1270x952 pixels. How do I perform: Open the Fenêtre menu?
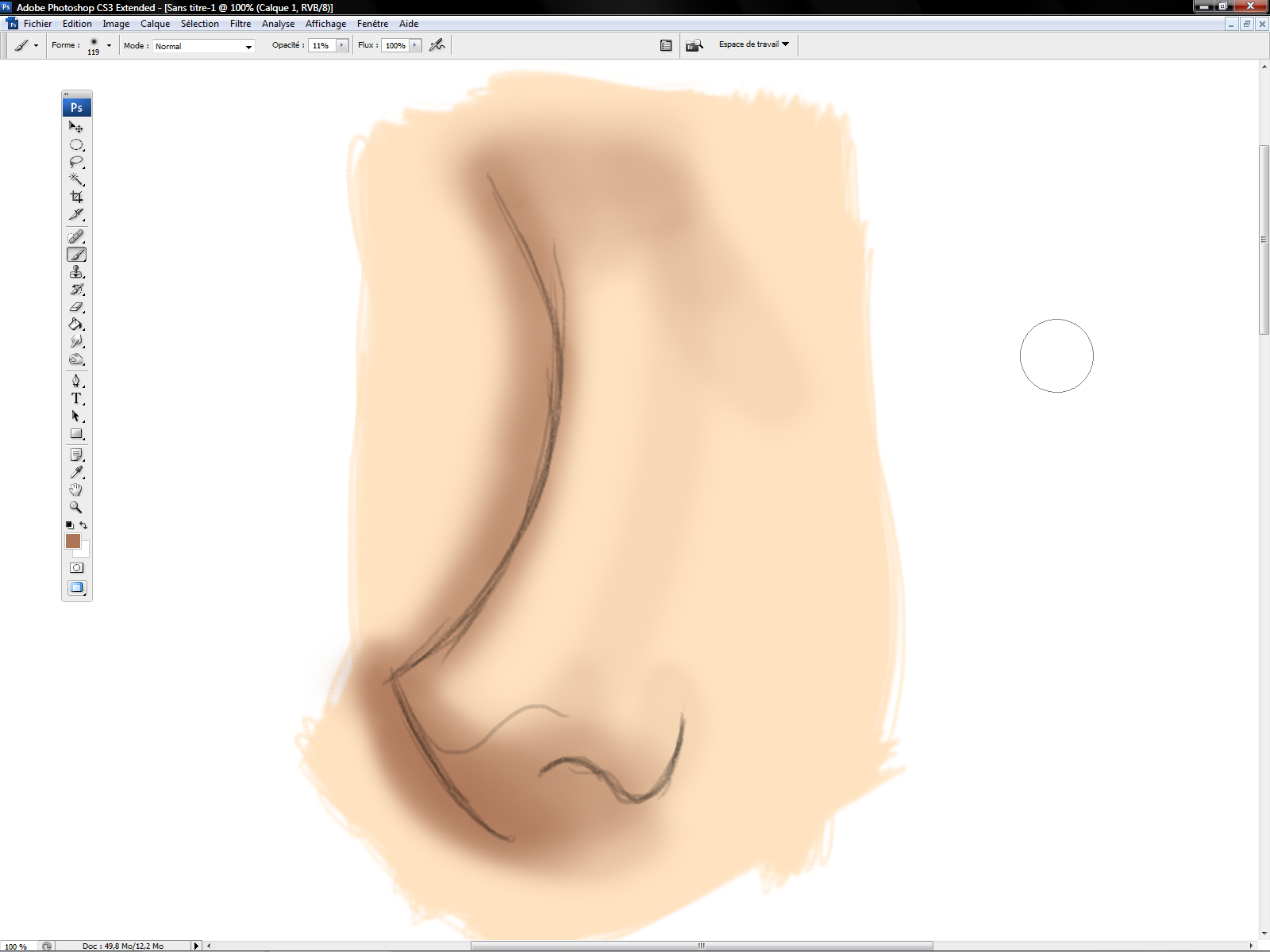point(372,24)
